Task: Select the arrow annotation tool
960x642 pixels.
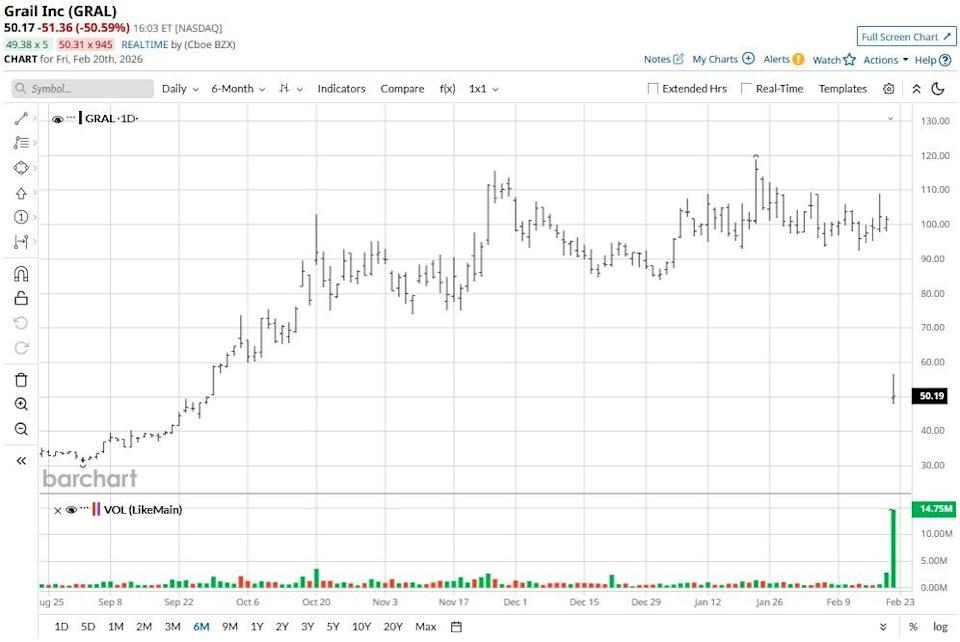Action: pyautogui.click(x=21, y=191)
